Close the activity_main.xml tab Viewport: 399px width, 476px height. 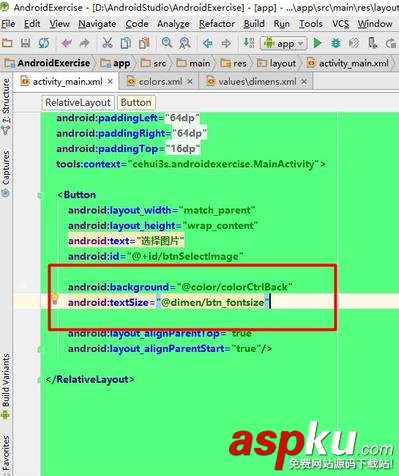110,81
